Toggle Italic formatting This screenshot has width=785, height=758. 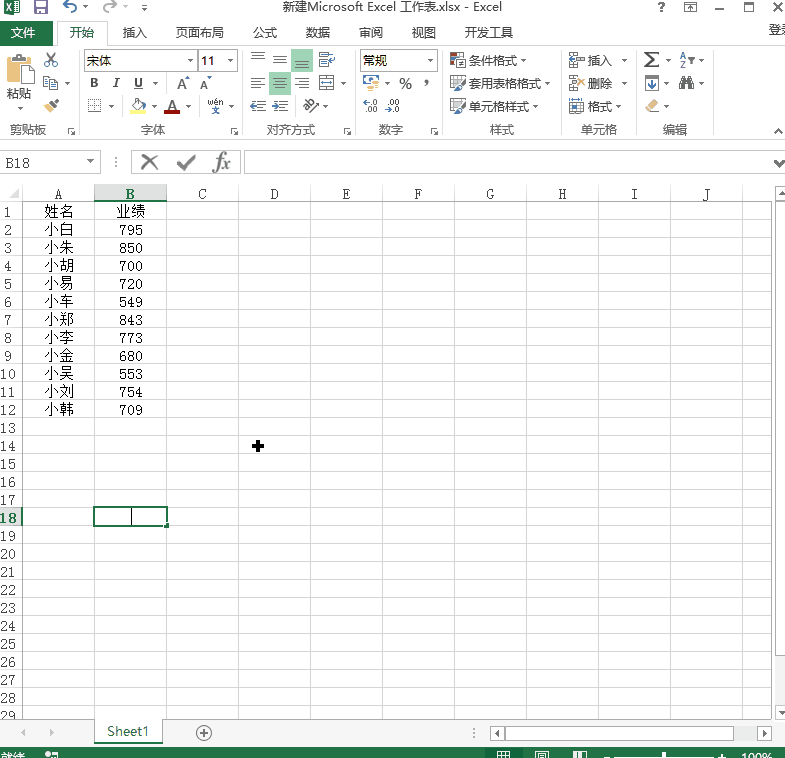pyautogui.click(x=116, y=83)
